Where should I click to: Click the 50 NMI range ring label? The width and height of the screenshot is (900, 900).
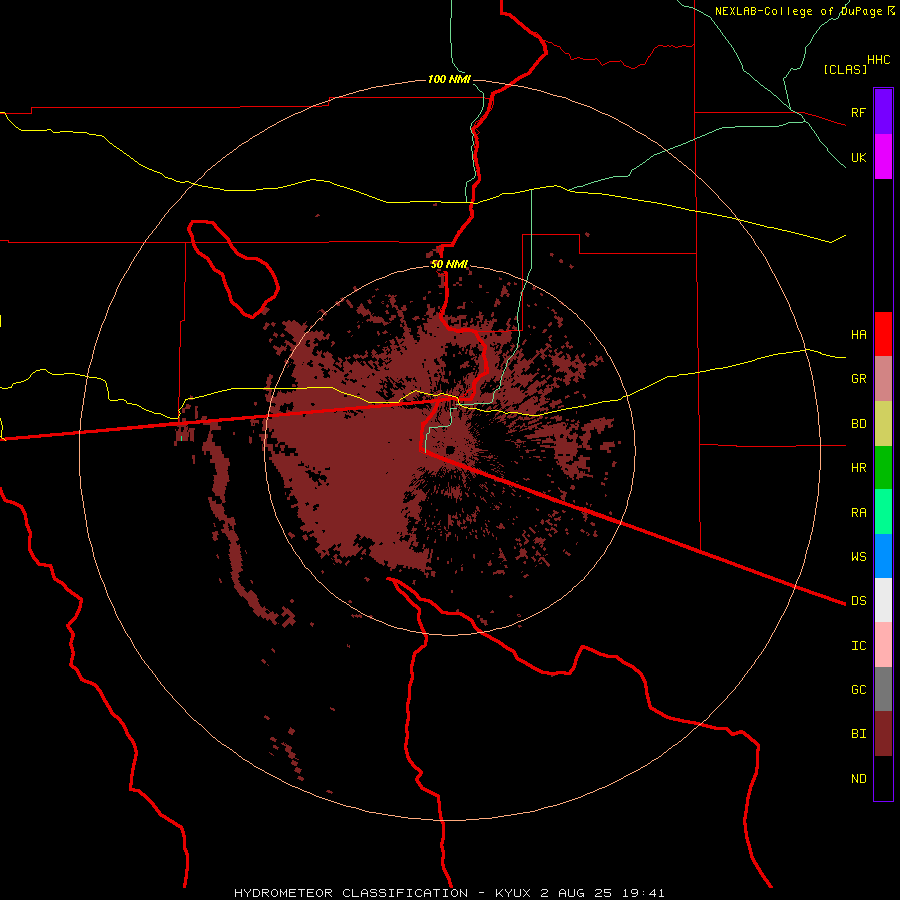[449, 264]
